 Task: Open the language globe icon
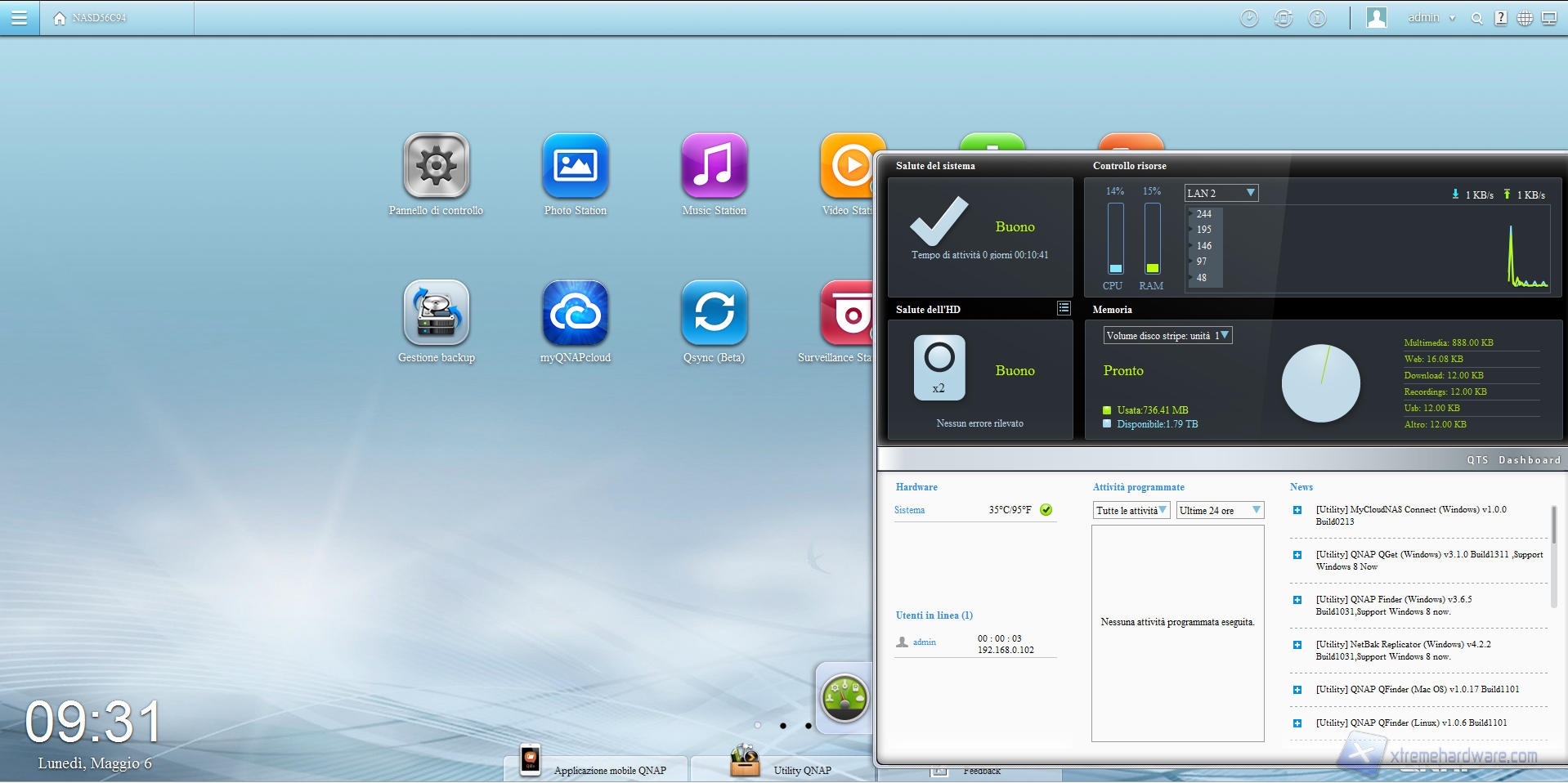[x=1525, y=18]
